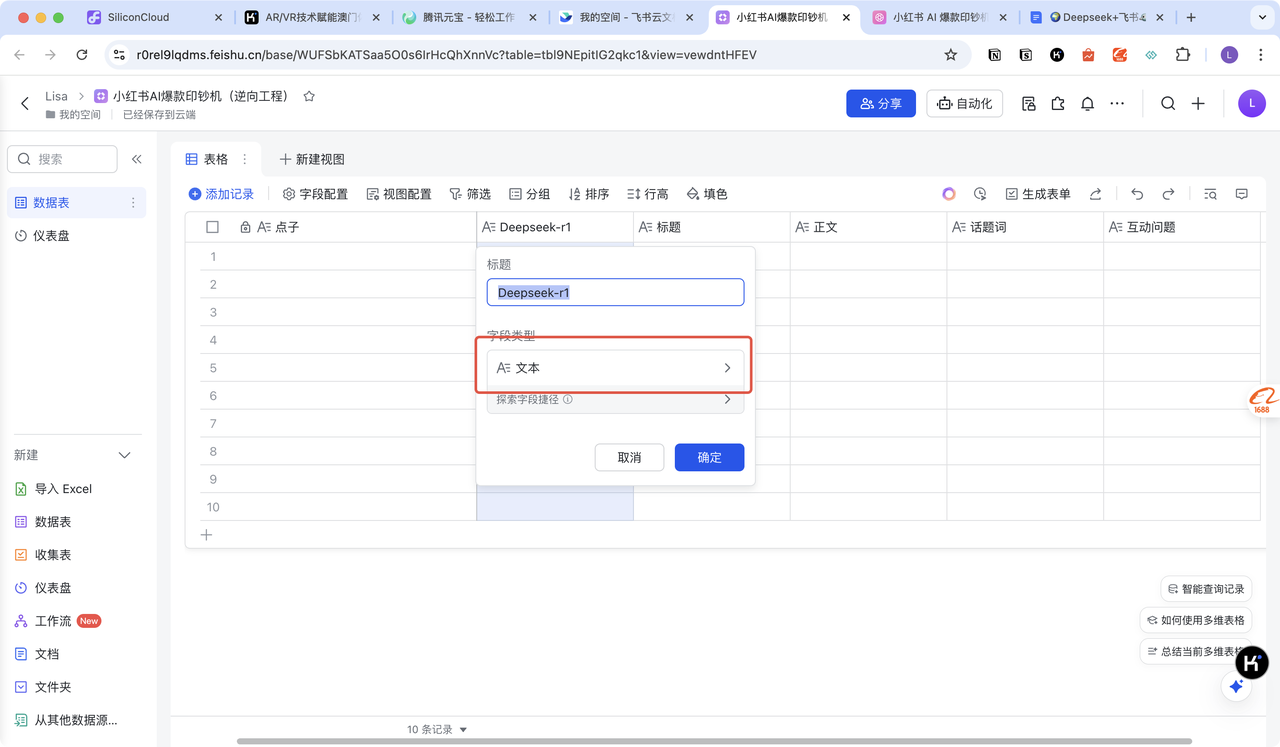Viewport: 1280px width, 747px height.
Task: Expand 探索字段捷径 option
Action: tap(615, 400)
